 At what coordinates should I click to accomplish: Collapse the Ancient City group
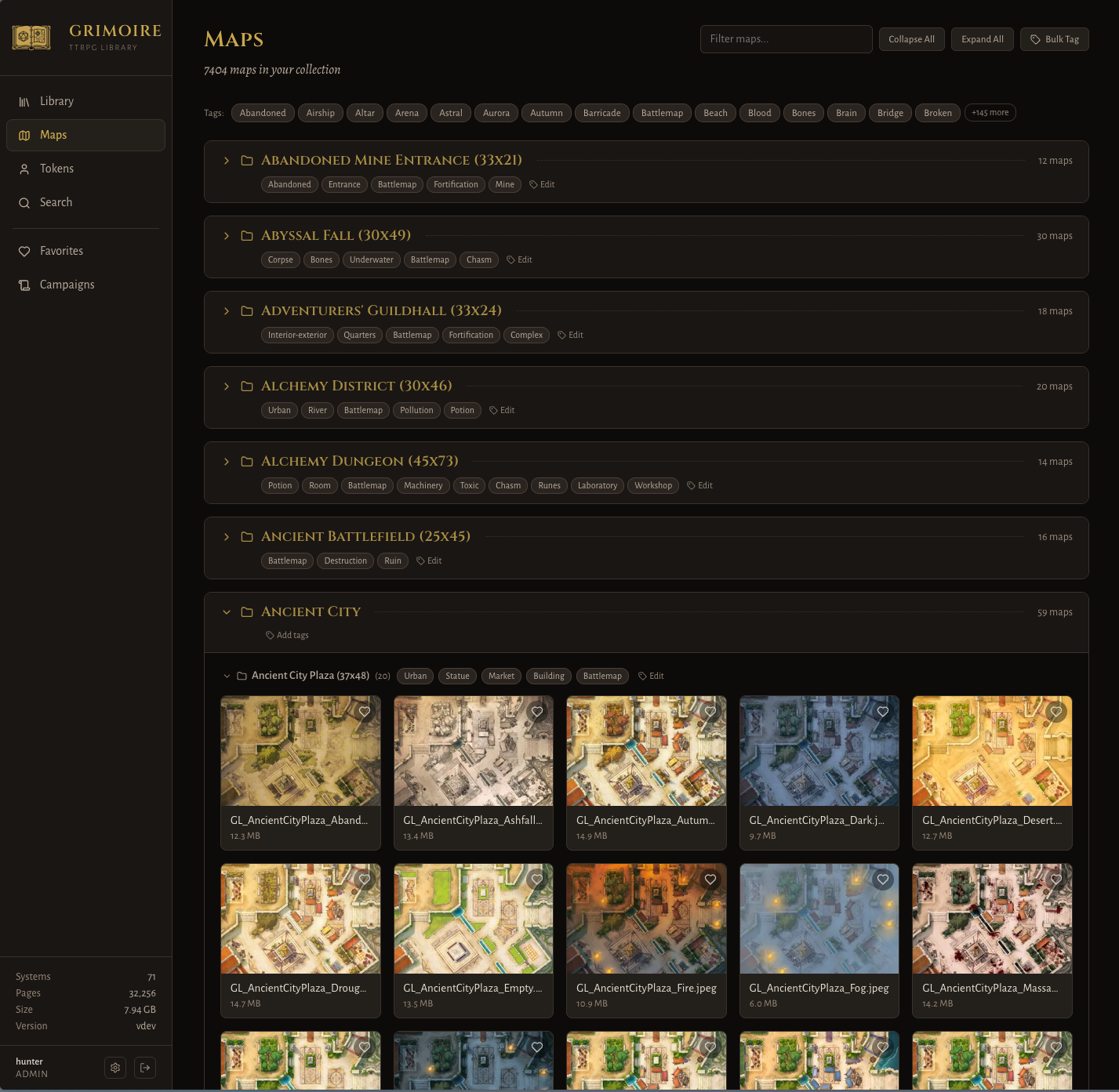tap(227, 612)
